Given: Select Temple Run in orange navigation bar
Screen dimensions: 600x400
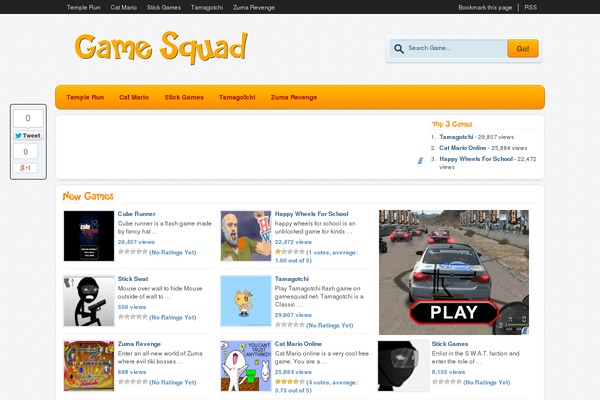Looking at the screenshot, I should [85, 97].
